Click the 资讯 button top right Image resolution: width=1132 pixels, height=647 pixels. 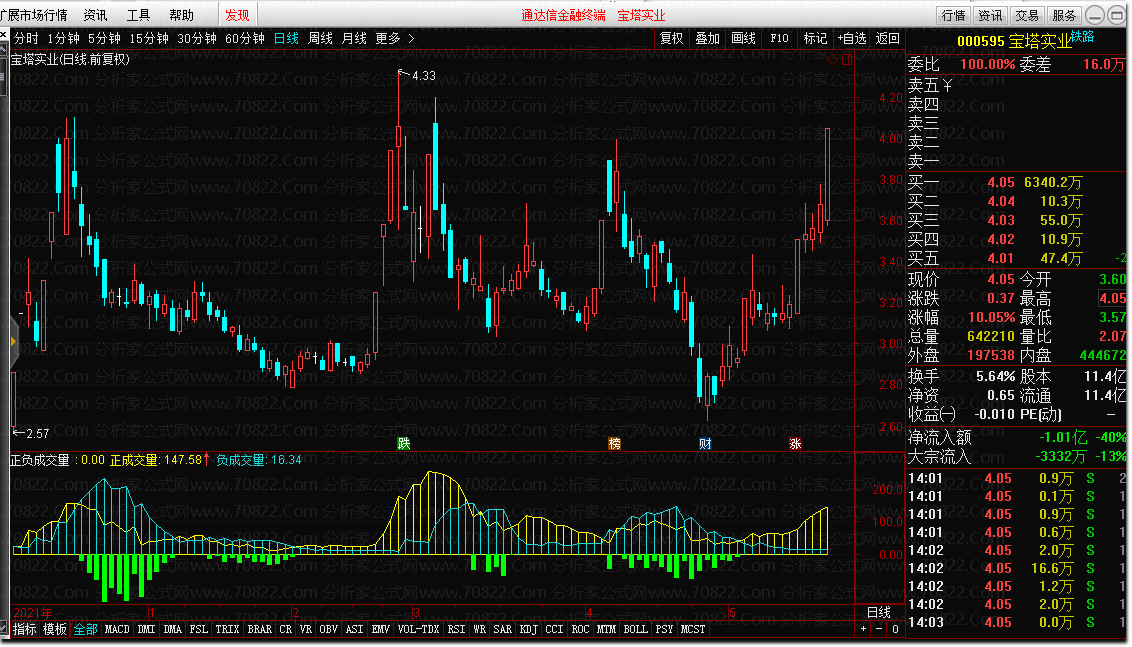(x=990, y=15)
